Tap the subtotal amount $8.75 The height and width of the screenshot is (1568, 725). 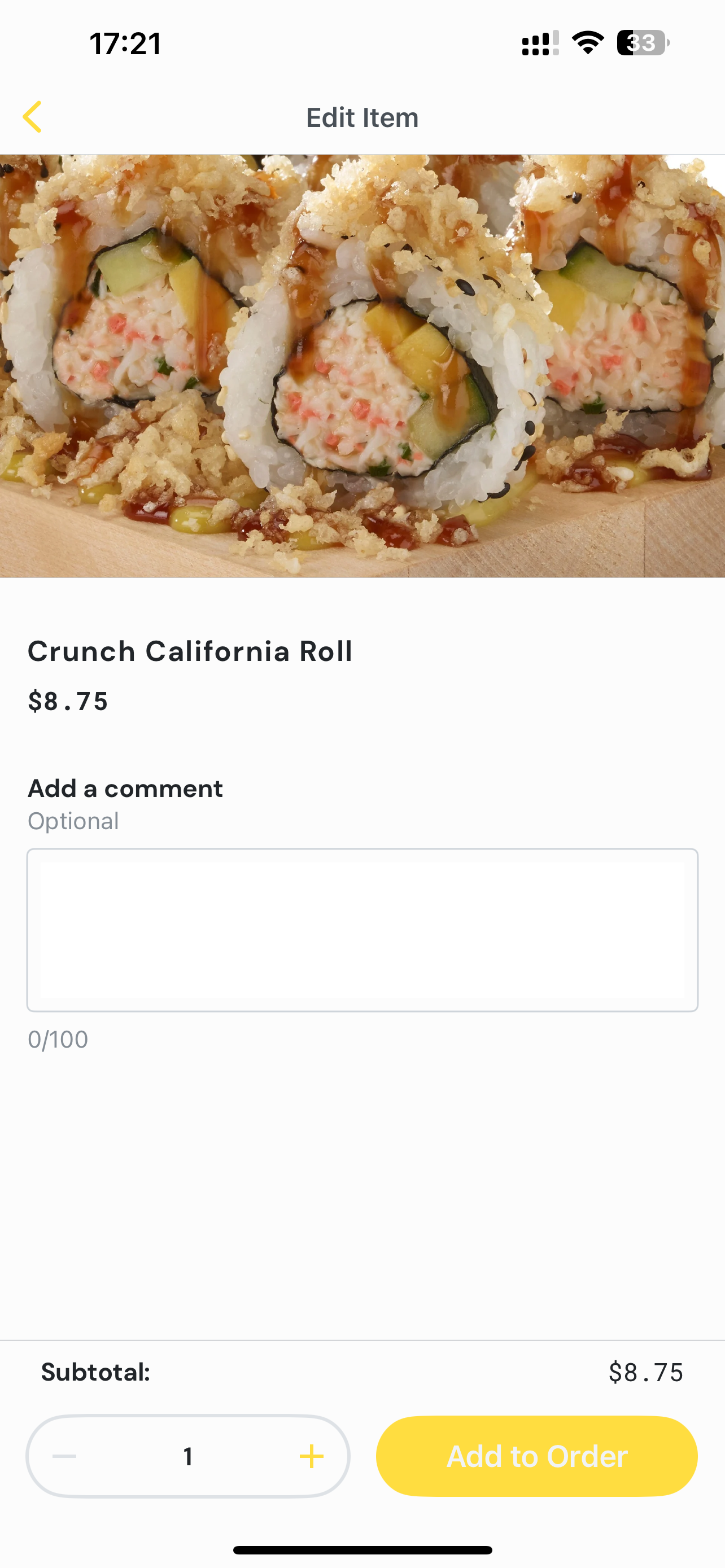(646, 1373)
